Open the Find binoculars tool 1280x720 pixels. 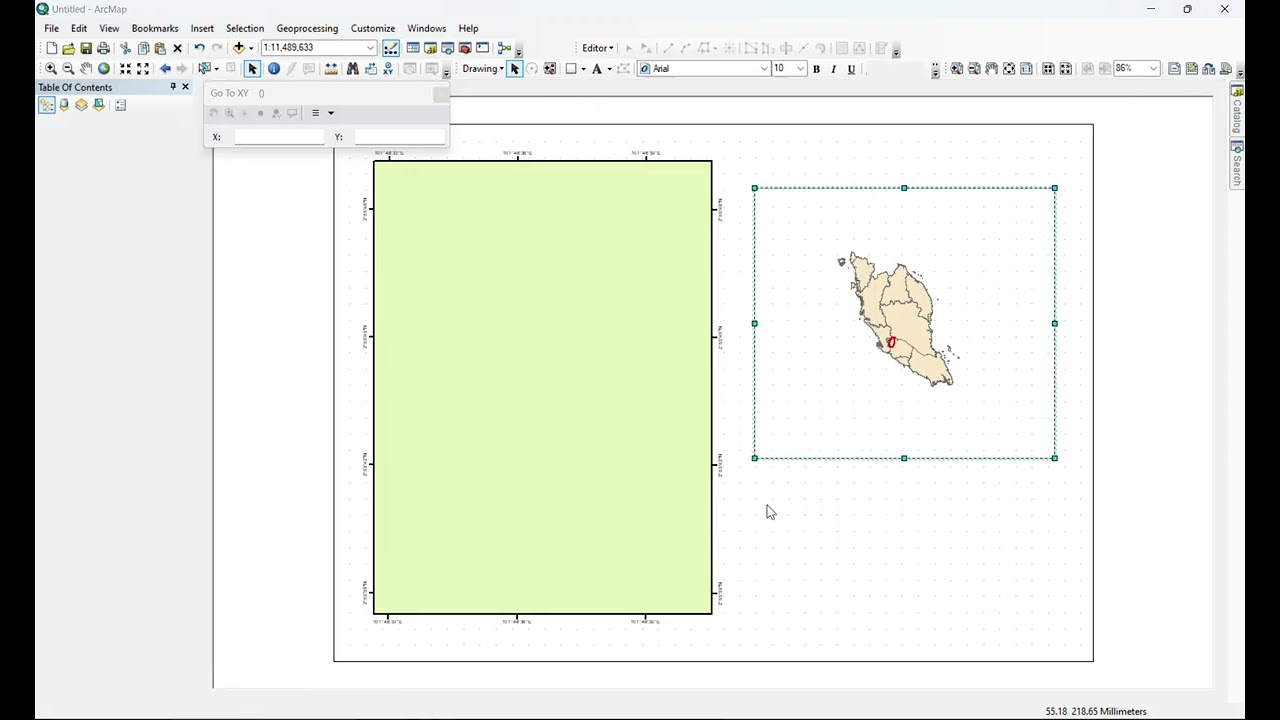tap(352, 69)
